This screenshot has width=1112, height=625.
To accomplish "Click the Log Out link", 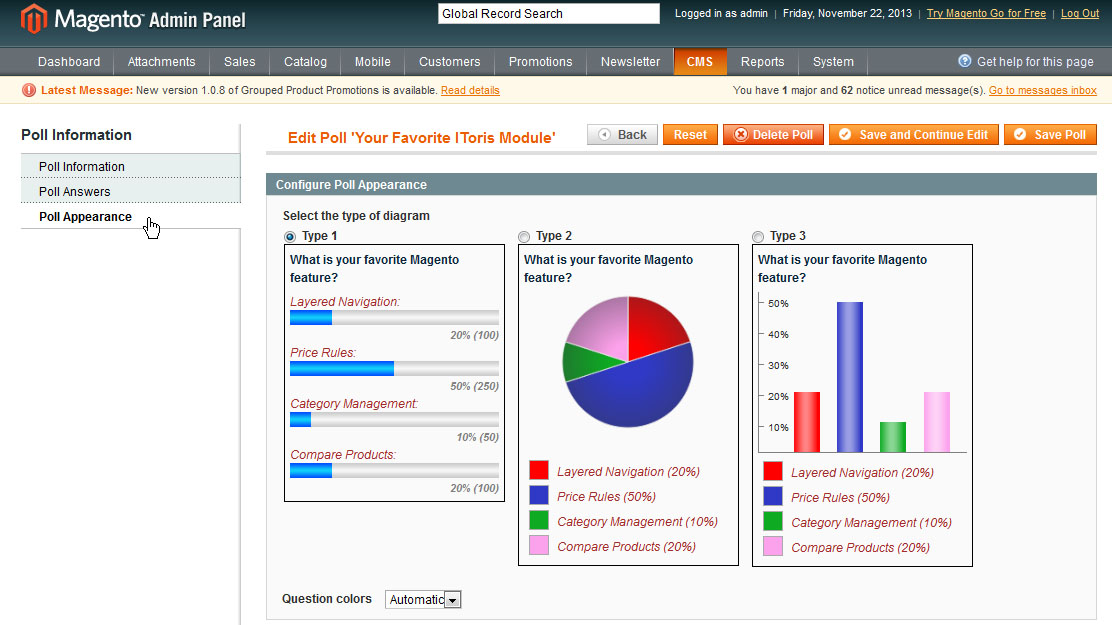I will [1079, 13].
